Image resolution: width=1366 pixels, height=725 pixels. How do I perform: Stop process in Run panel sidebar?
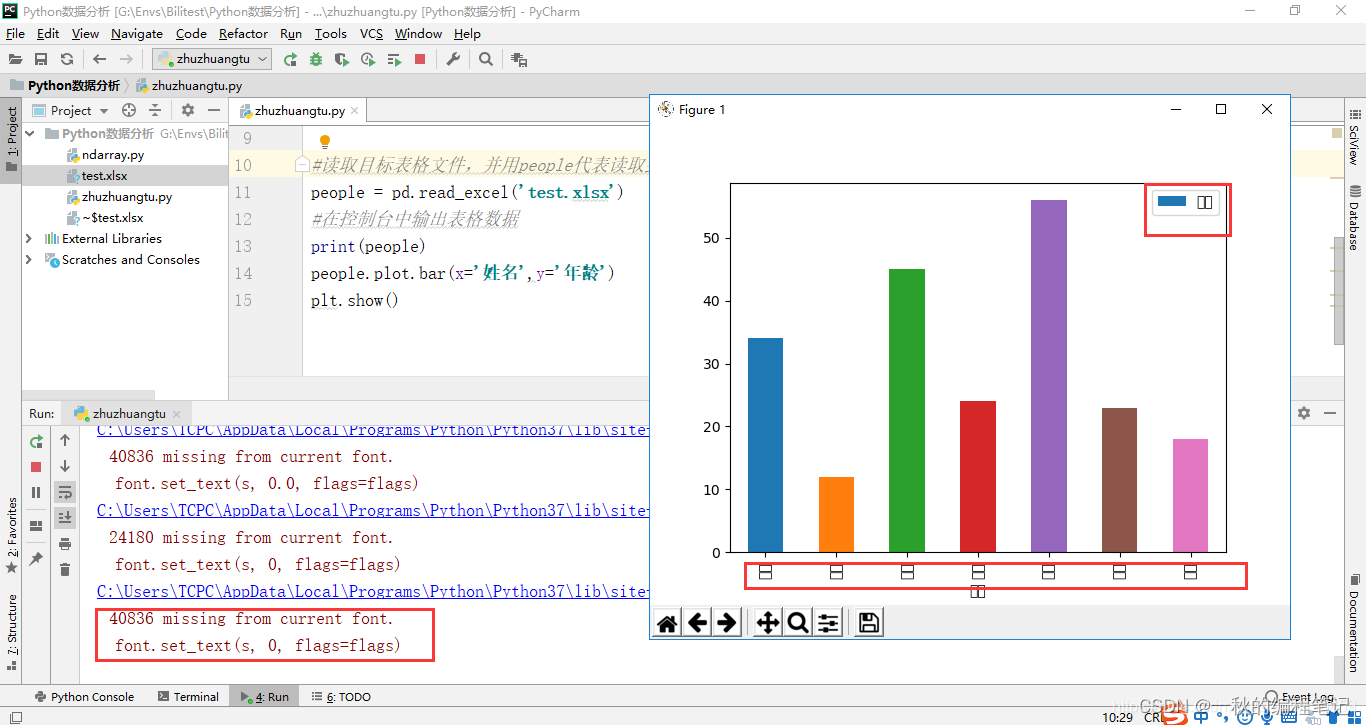coord(36,467)
